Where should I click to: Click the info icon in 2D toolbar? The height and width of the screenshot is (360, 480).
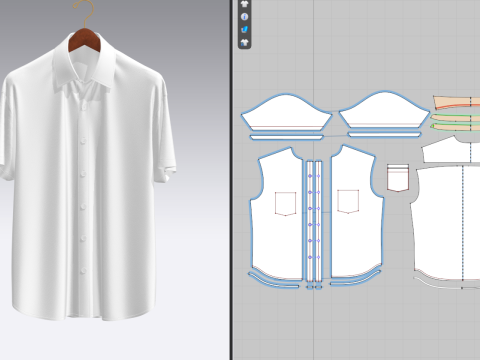point(244,17)
